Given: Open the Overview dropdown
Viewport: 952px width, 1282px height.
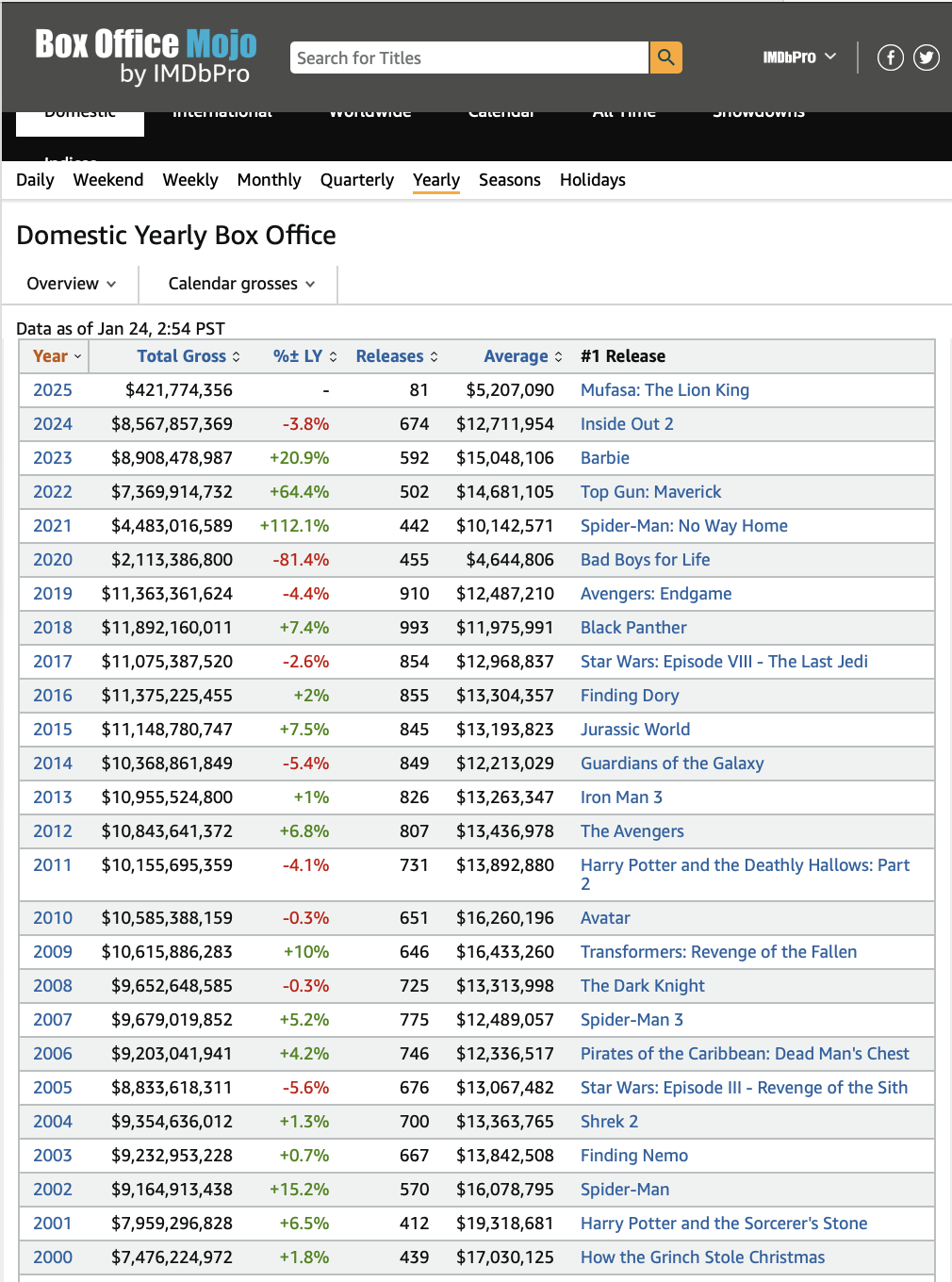Looking at the screenshot, I should (71, 284).
